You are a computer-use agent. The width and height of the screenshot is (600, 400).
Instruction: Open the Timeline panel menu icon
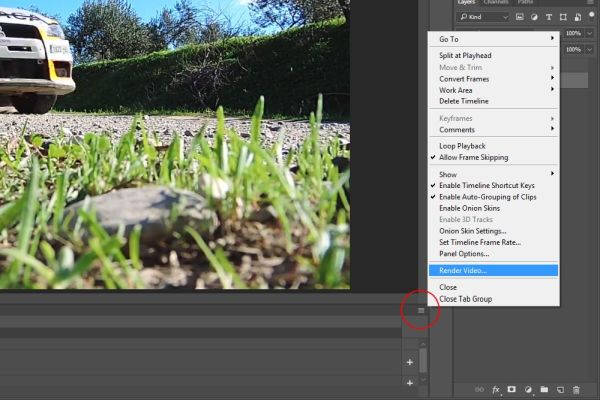tap(421, 310)
